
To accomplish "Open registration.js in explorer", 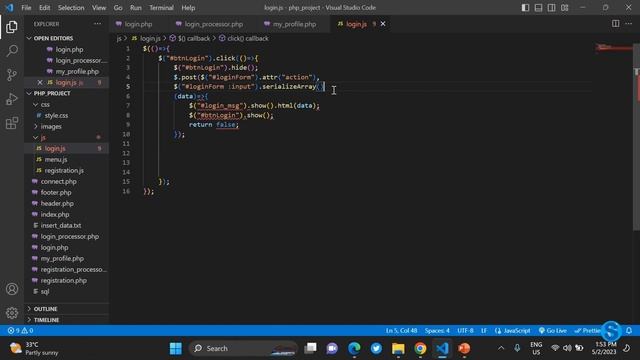I will pos(64,171).
